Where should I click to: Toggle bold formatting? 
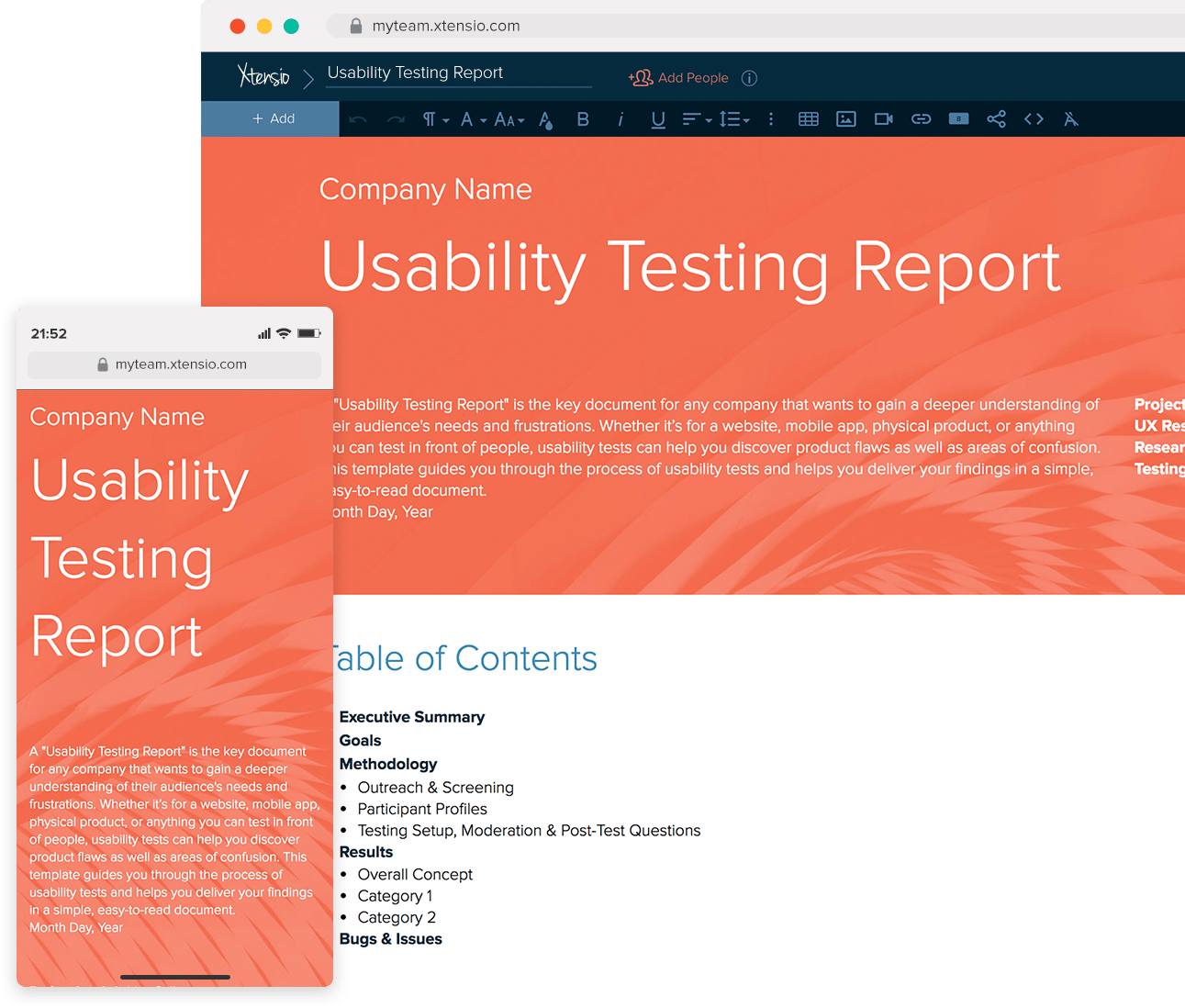click(x=583, y=118)
